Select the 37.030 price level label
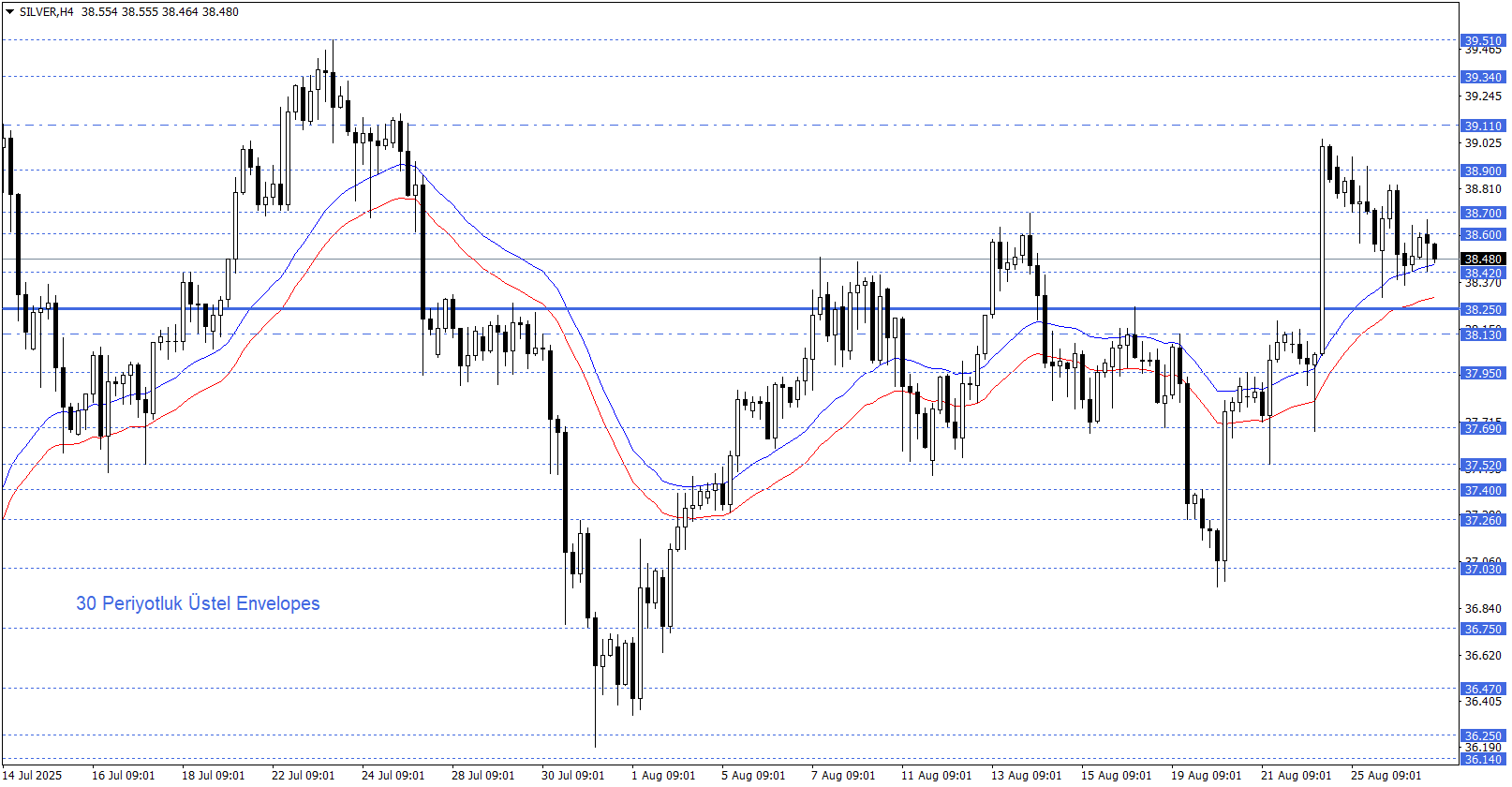The height and width of the screenshot is (787, 1512). [1483, 569]
